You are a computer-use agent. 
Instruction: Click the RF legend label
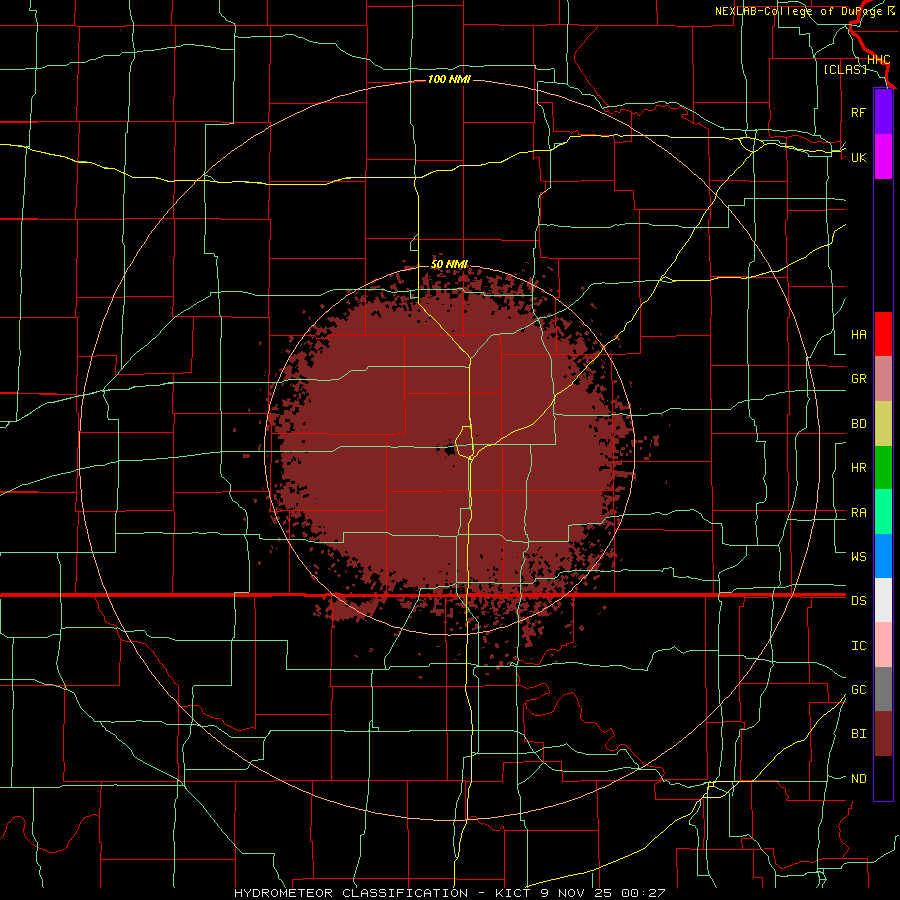[x=858, y=112]
